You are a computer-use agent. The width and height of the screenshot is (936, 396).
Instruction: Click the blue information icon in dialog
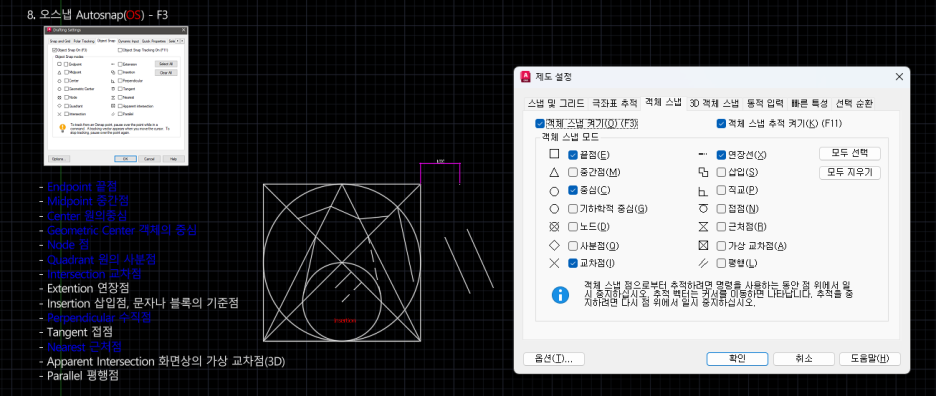(x=560, y=294)
